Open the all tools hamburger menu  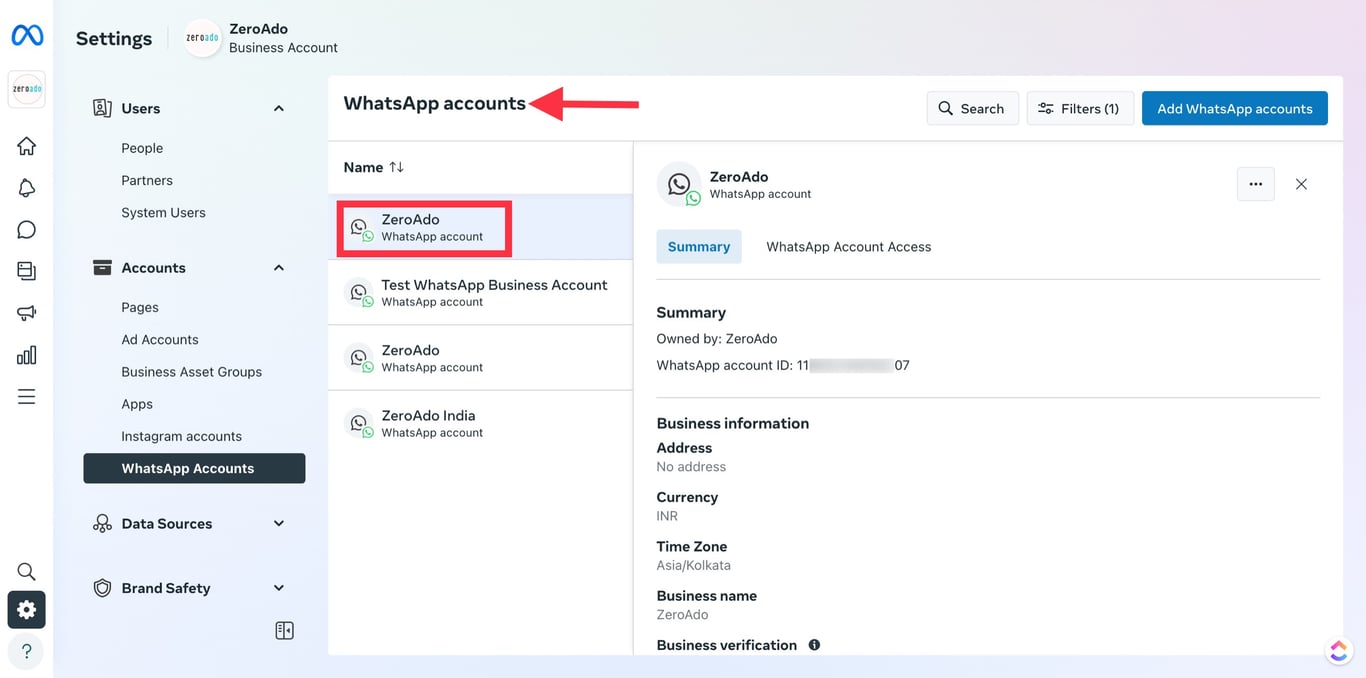(27, 397)
